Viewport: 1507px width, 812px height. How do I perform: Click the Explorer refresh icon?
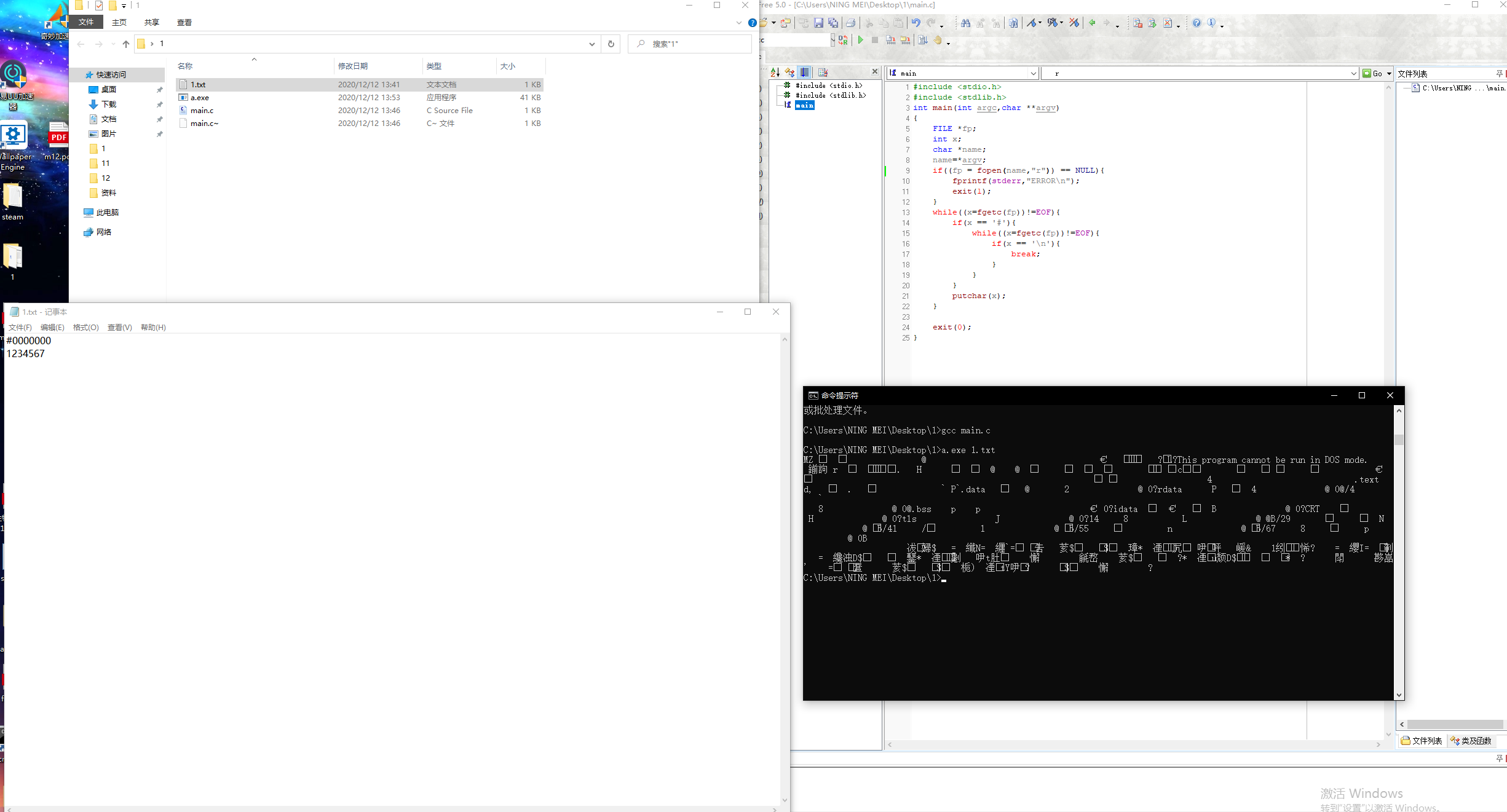tap(611, 44)
